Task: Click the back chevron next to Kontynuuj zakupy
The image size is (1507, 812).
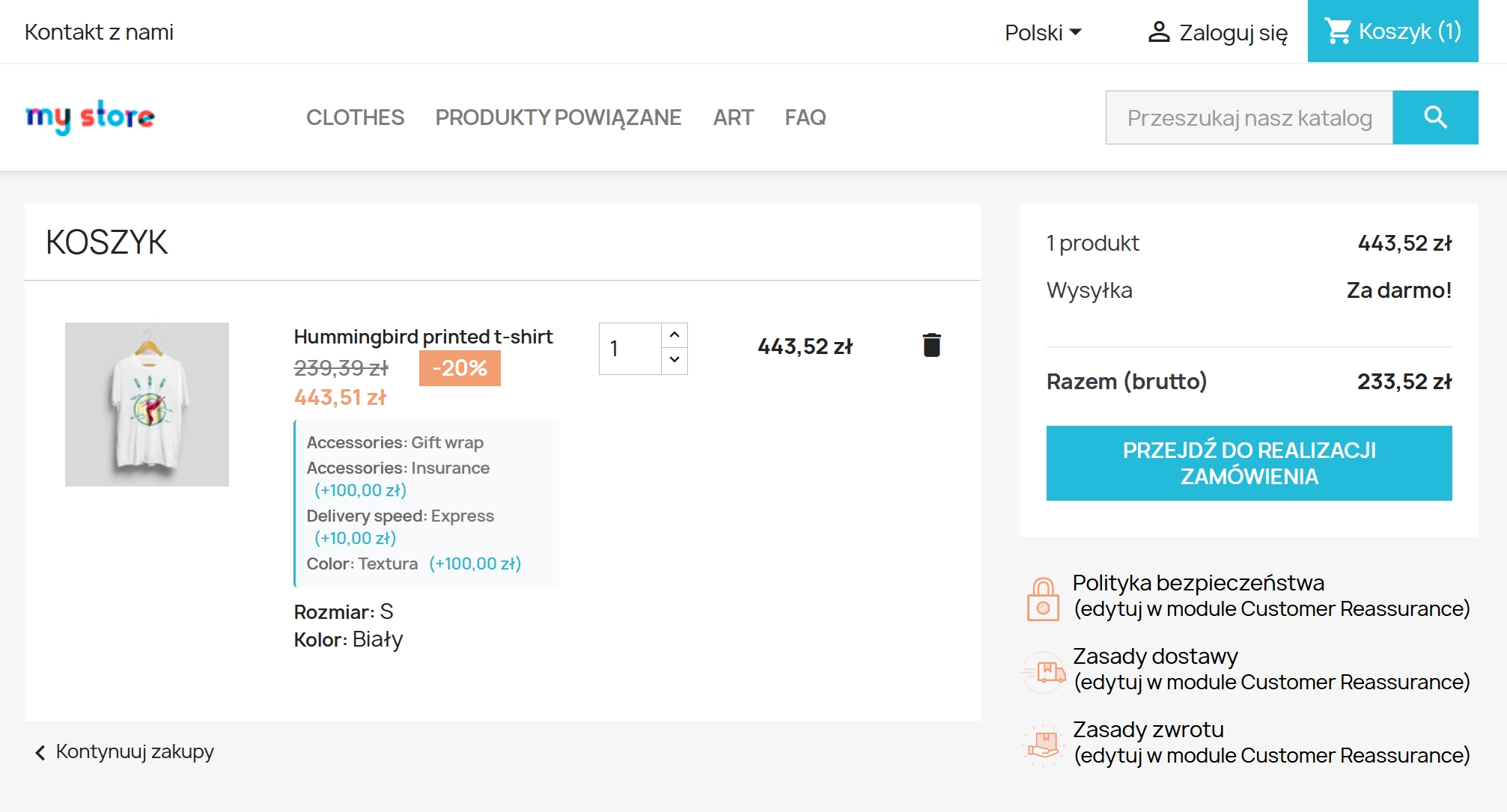Action: coord(40,751)
